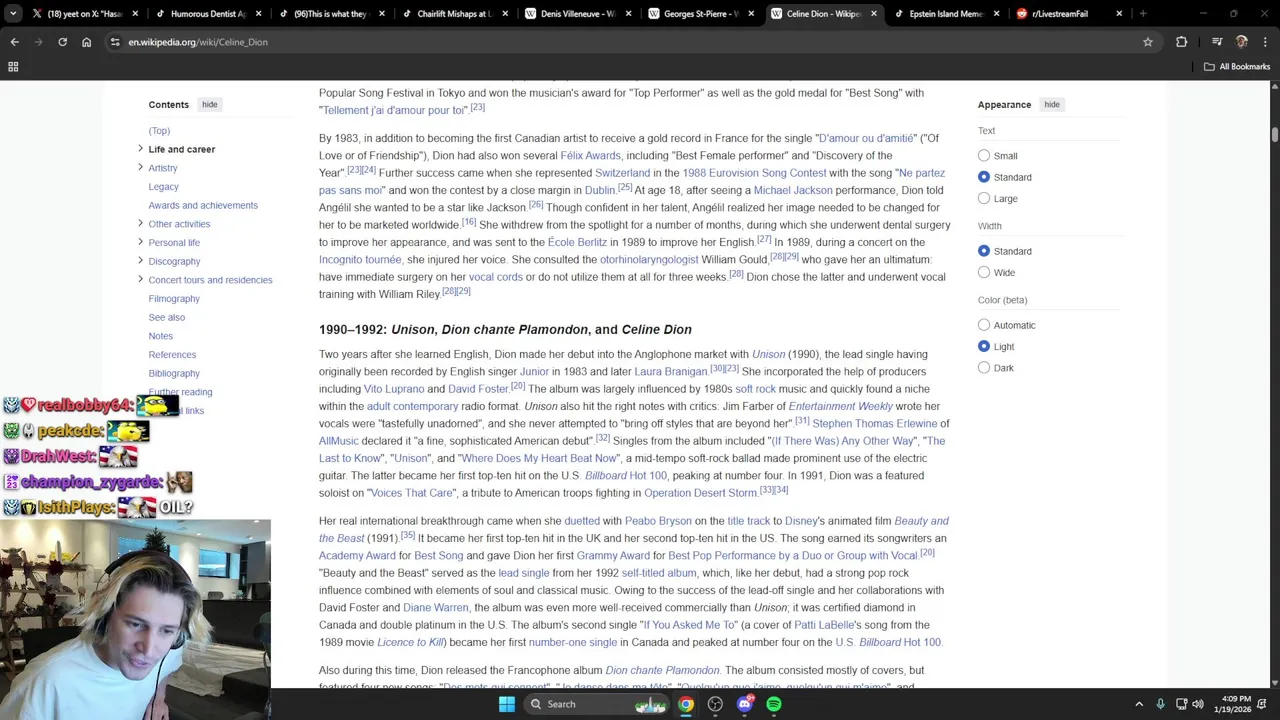Expand Life and career in contents
Image resolution: width=1280 pixels, height=720 pixels.
tap(140, 149)
